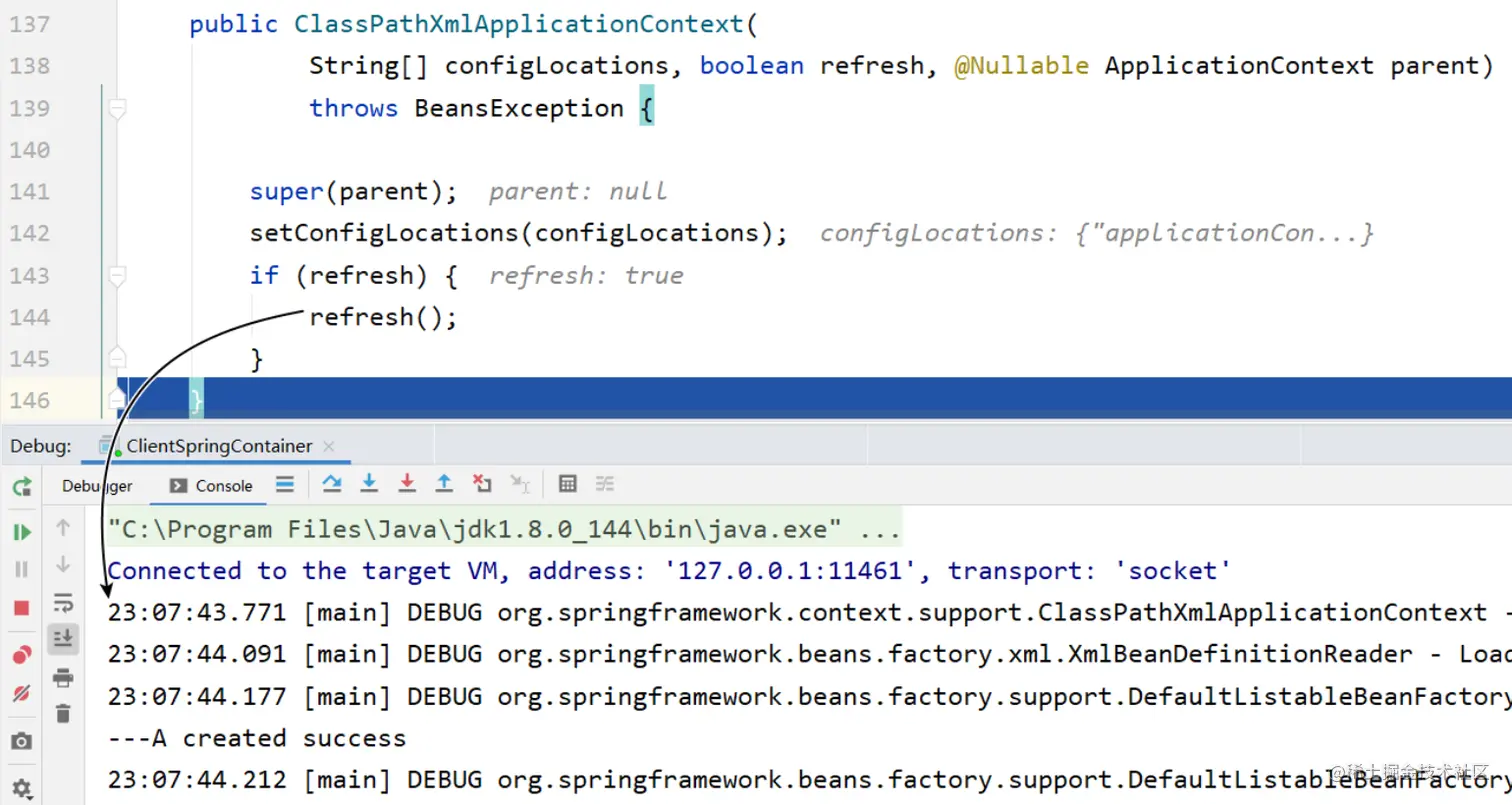Click the 'refresh: true' inline hint

(586, 275)
